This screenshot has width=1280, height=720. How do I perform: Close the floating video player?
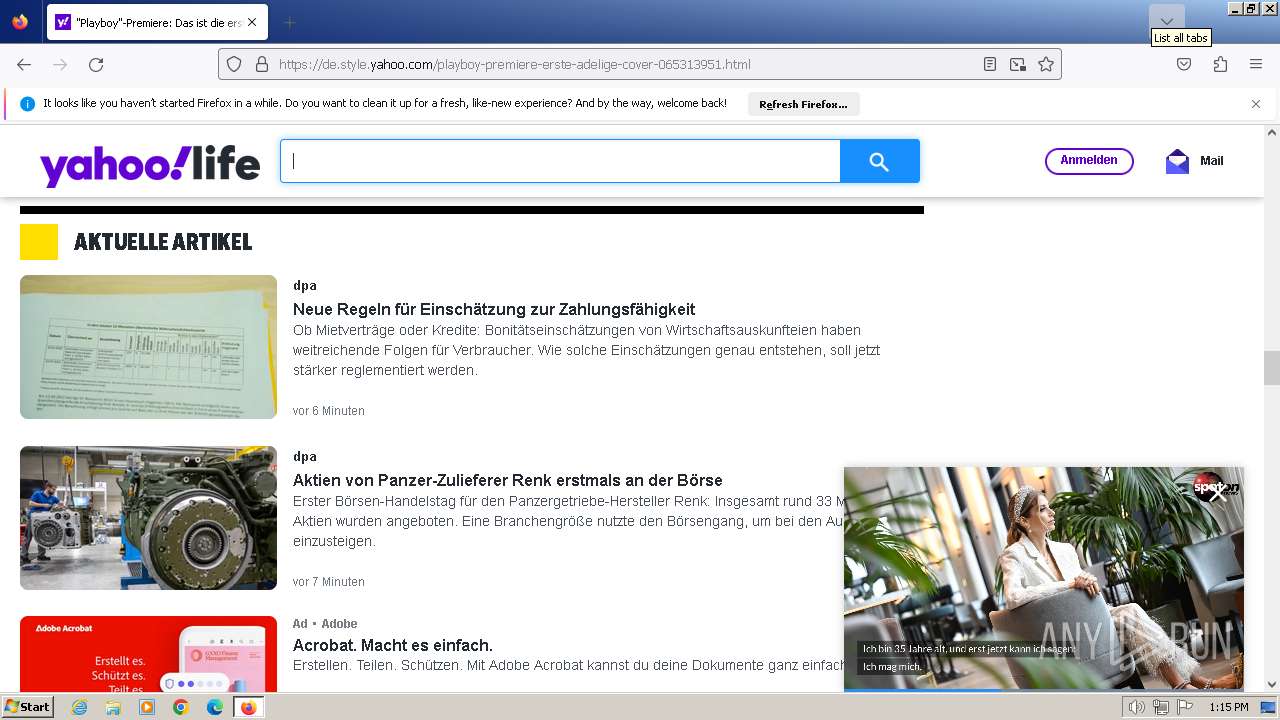(1216, 492)
